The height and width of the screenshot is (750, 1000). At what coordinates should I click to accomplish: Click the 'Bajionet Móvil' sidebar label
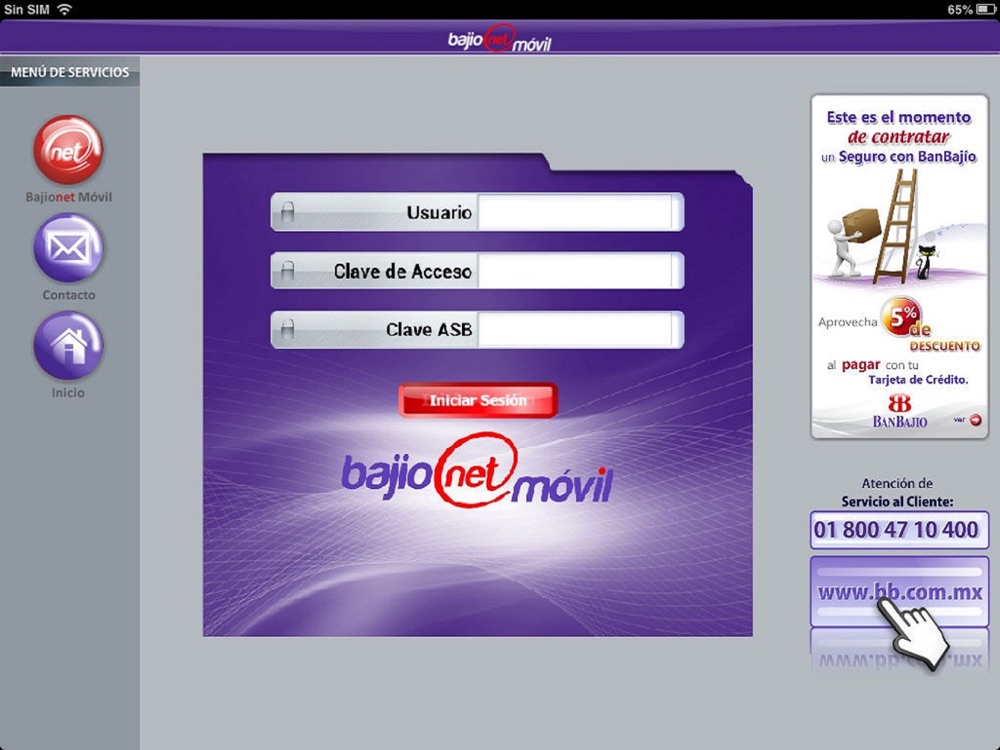tap(68, 197)
